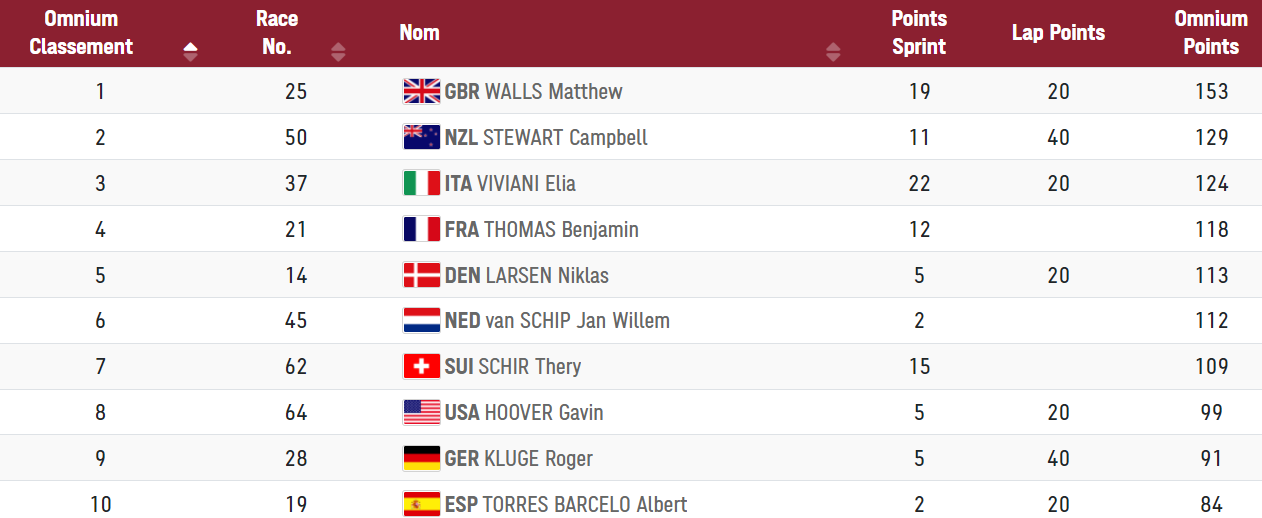Click the Italy flag icon

click(421, 183)
